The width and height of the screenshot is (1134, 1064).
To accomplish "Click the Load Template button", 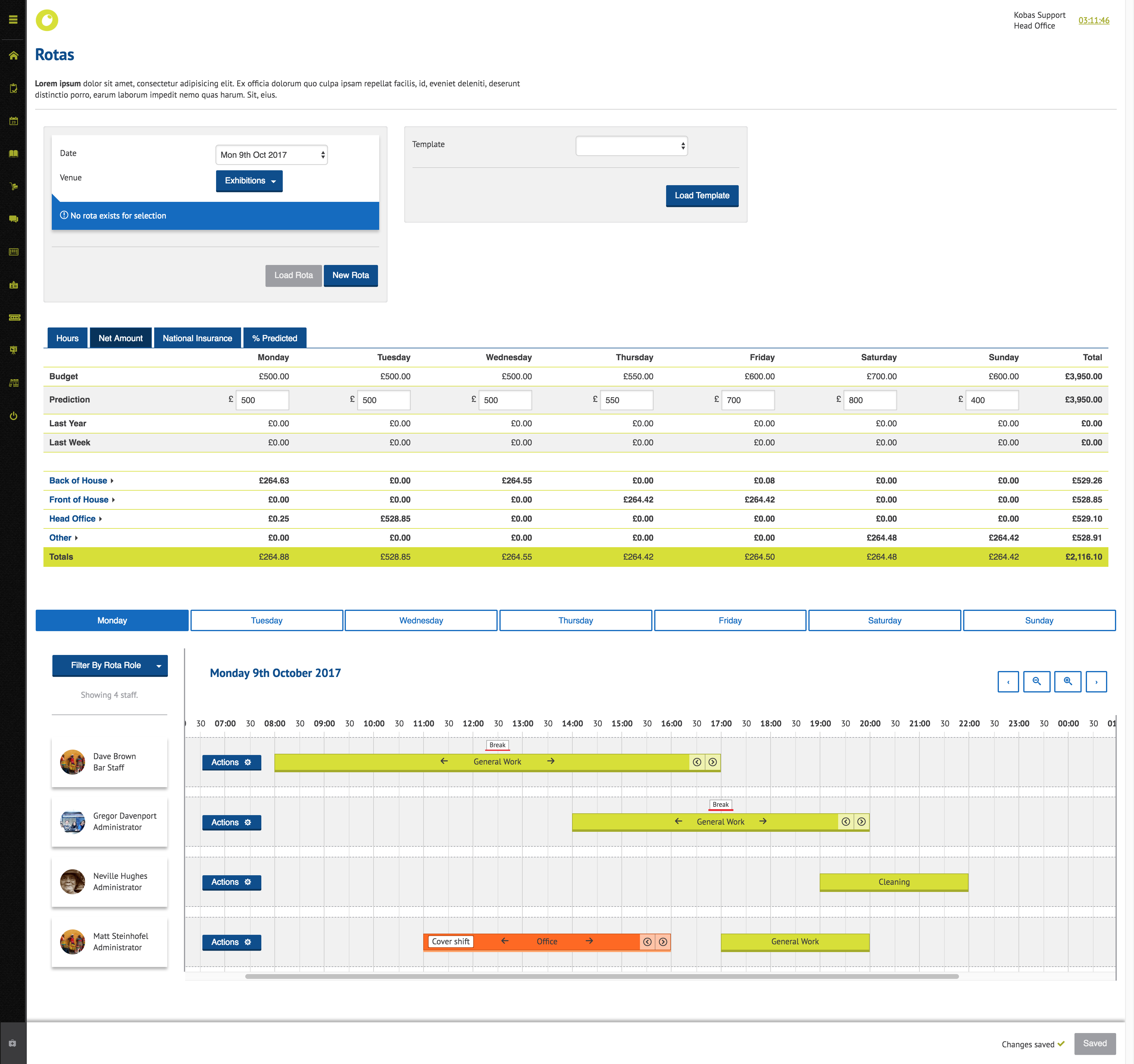I will (702, 196).
